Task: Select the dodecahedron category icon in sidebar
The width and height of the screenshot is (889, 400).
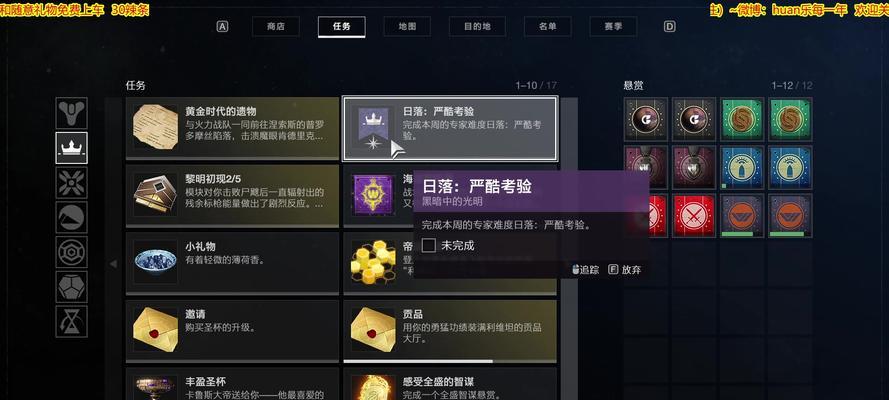Action: [x=71, y=287]
